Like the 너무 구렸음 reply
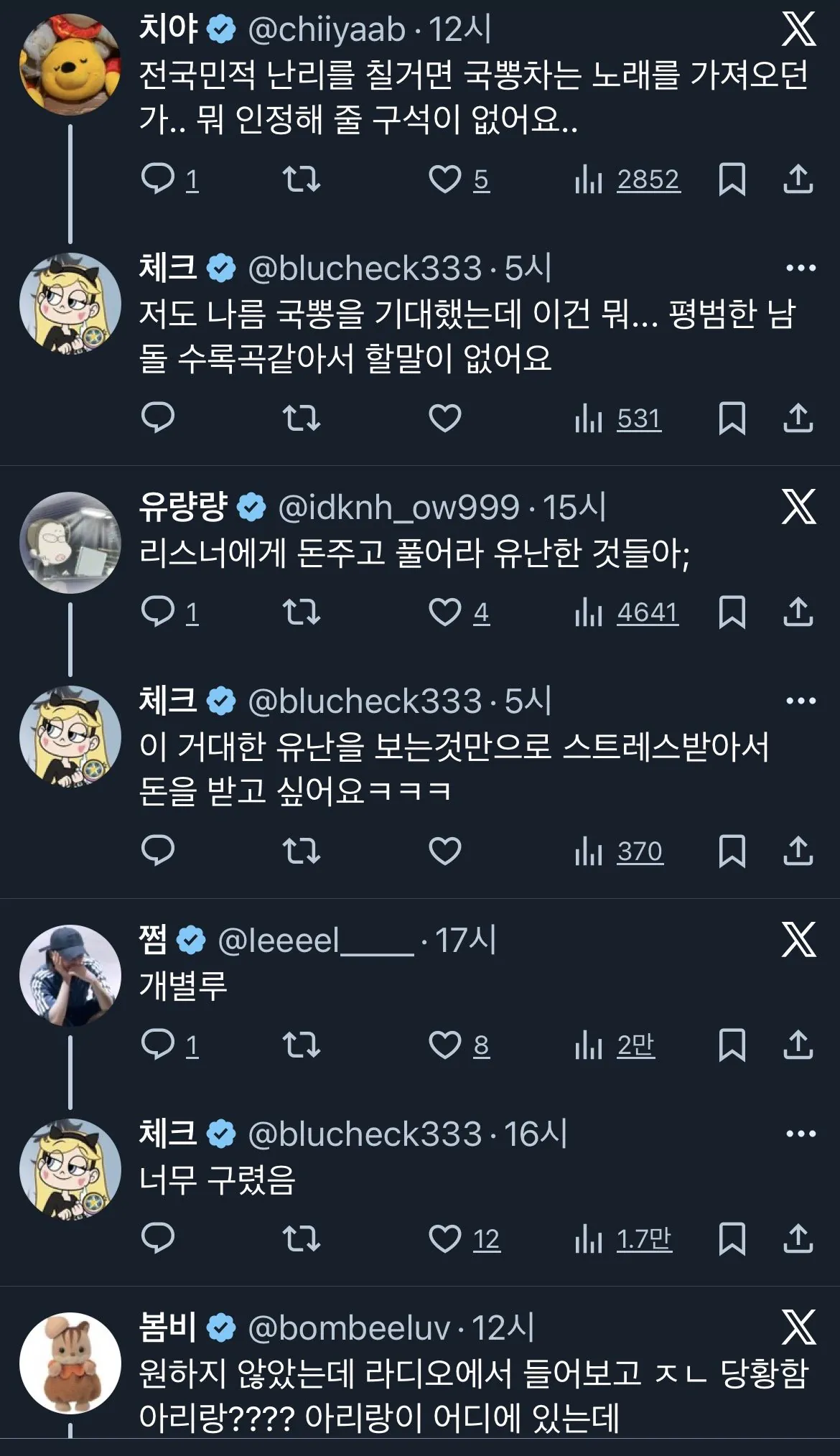This screenshot has height=1456, width=840. point(444,1239)
